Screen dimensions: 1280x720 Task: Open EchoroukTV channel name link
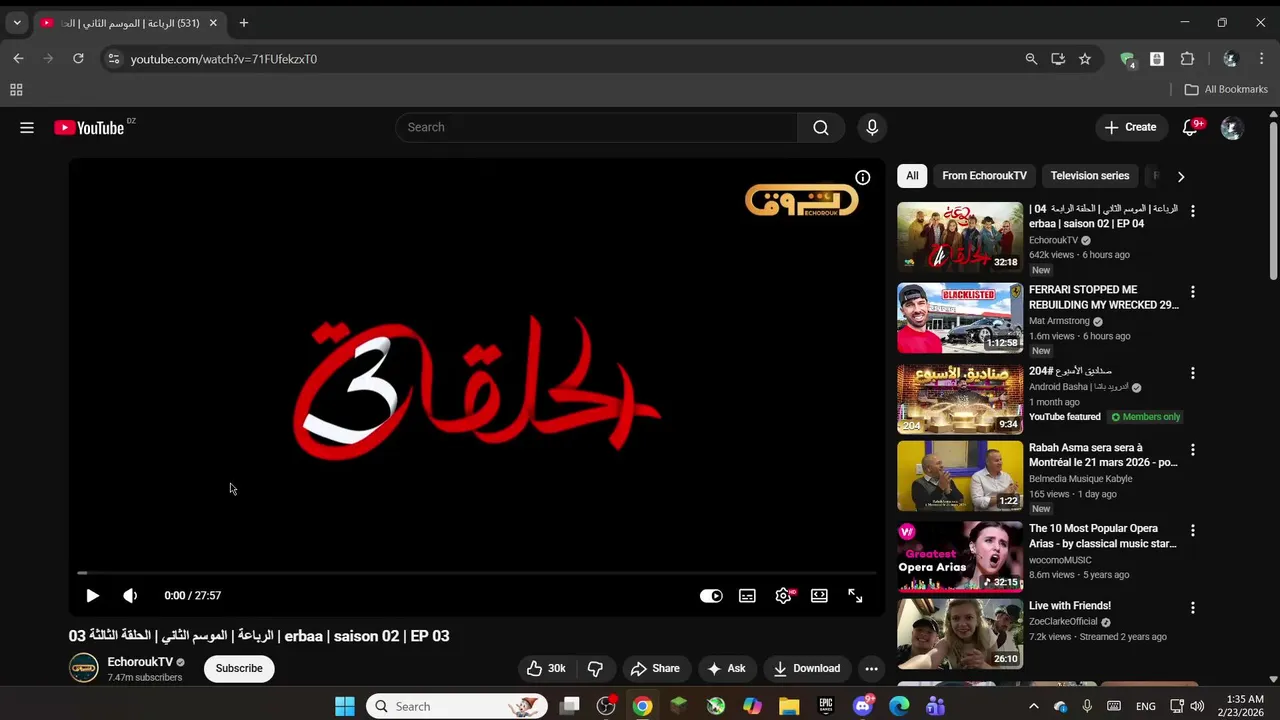[140, 662]
